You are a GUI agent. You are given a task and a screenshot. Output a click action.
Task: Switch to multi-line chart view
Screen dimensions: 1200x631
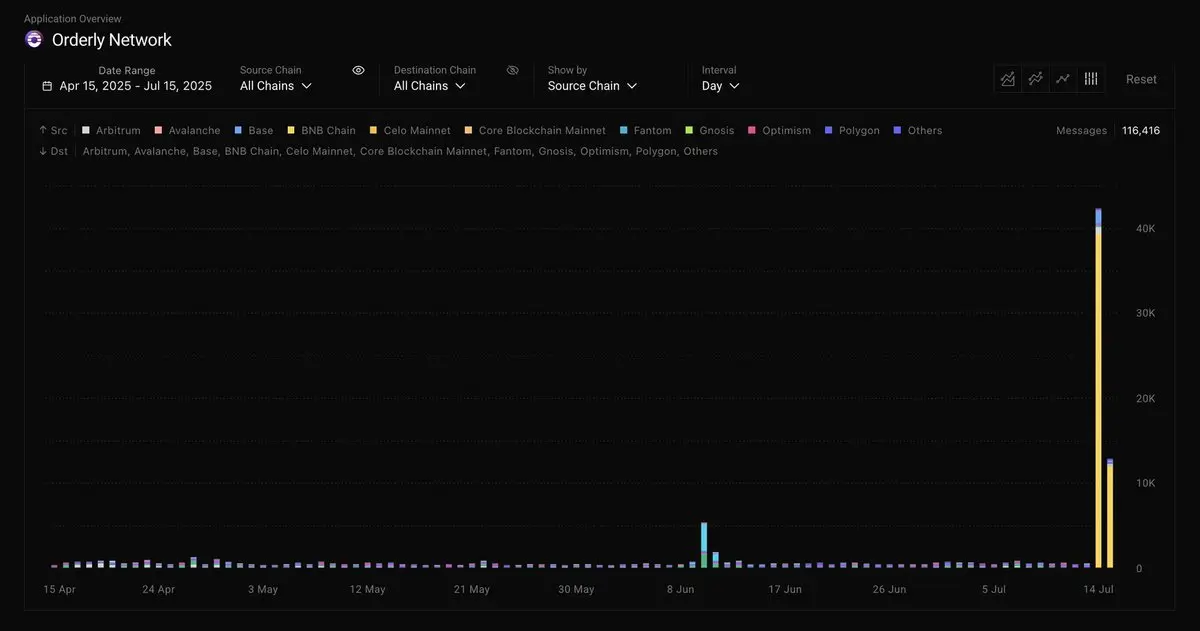[1036, 79]
